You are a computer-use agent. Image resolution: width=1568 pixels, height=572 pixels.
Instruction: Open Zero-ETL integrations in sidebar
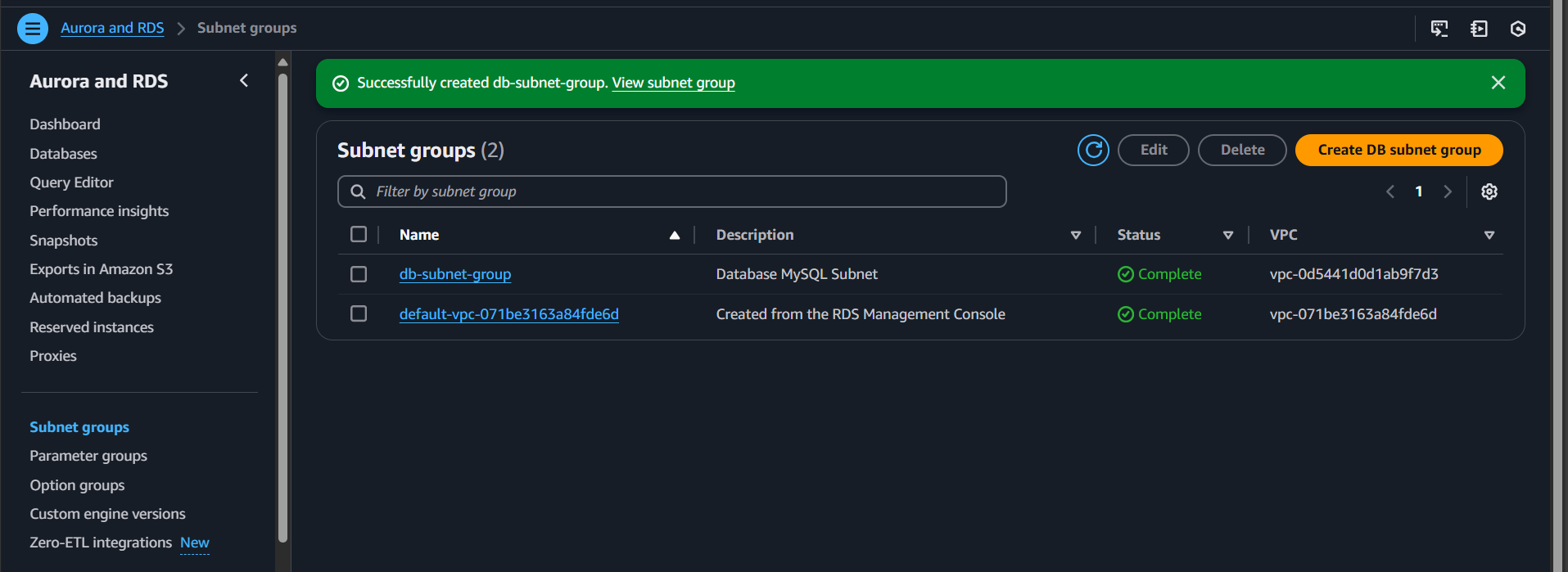click(101, 543)
